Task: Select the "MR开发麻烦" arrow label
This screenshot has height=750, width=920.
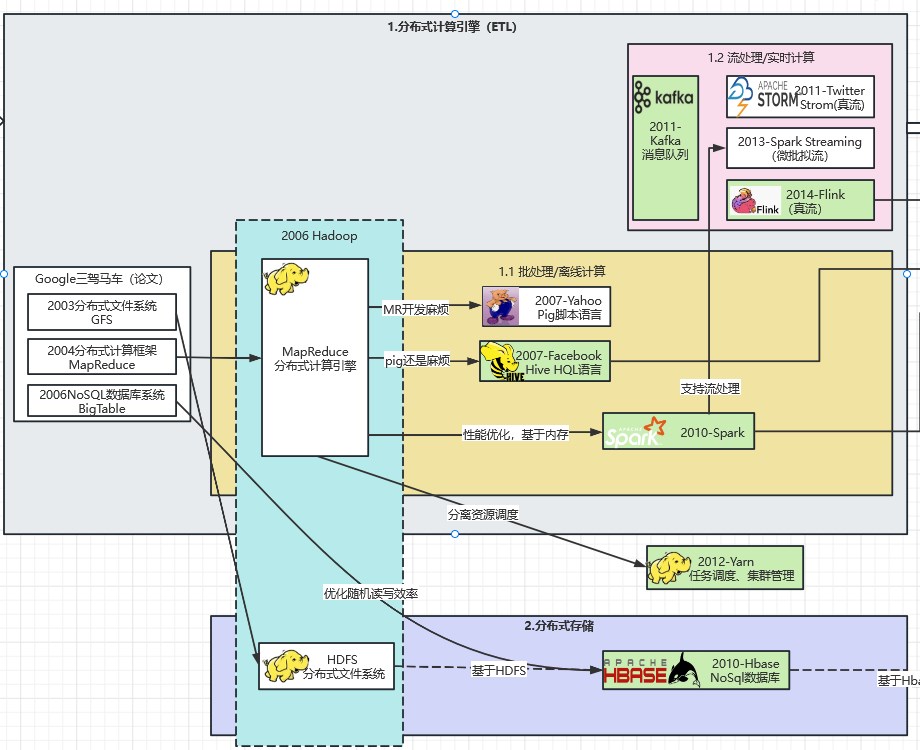Action: 416,309
